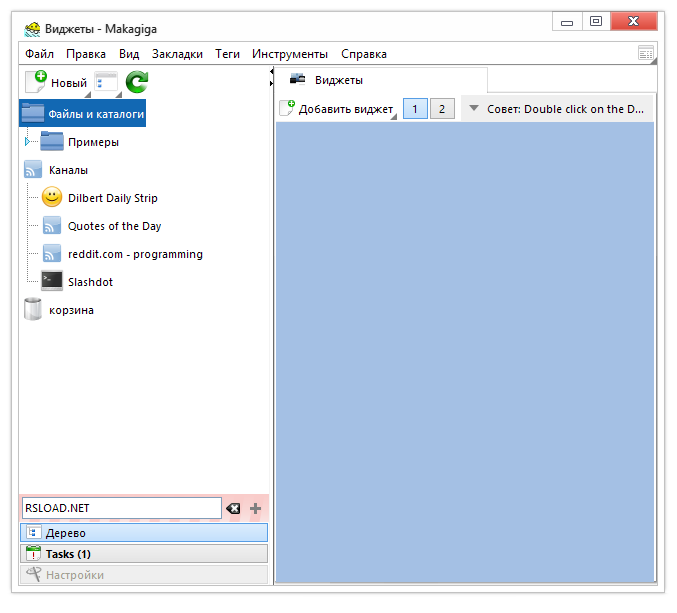
Task: Click the green refresh arrow icon
Action: click(137, 82)
